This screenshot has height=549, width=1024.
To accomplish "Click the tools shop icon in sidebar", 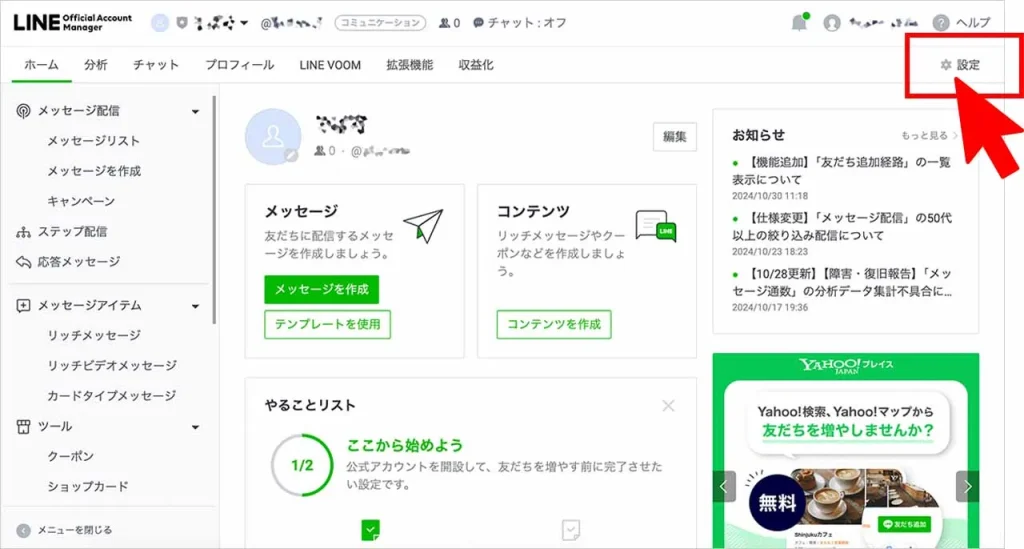I will click(24, 427).
